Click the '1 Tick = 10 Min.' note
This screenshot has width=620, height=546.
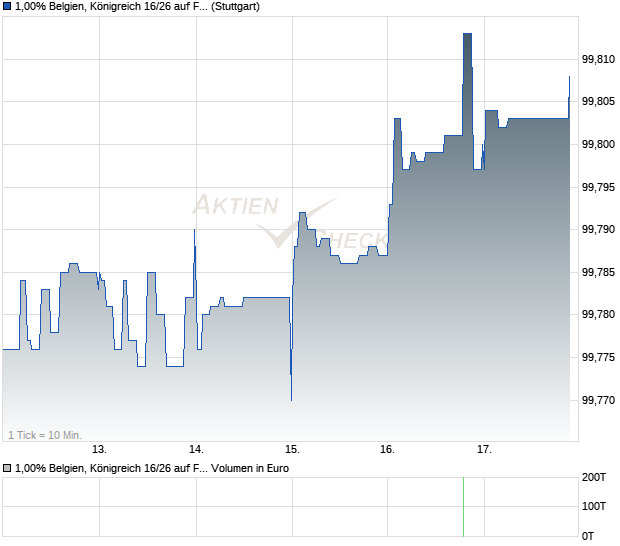[45, 435]
